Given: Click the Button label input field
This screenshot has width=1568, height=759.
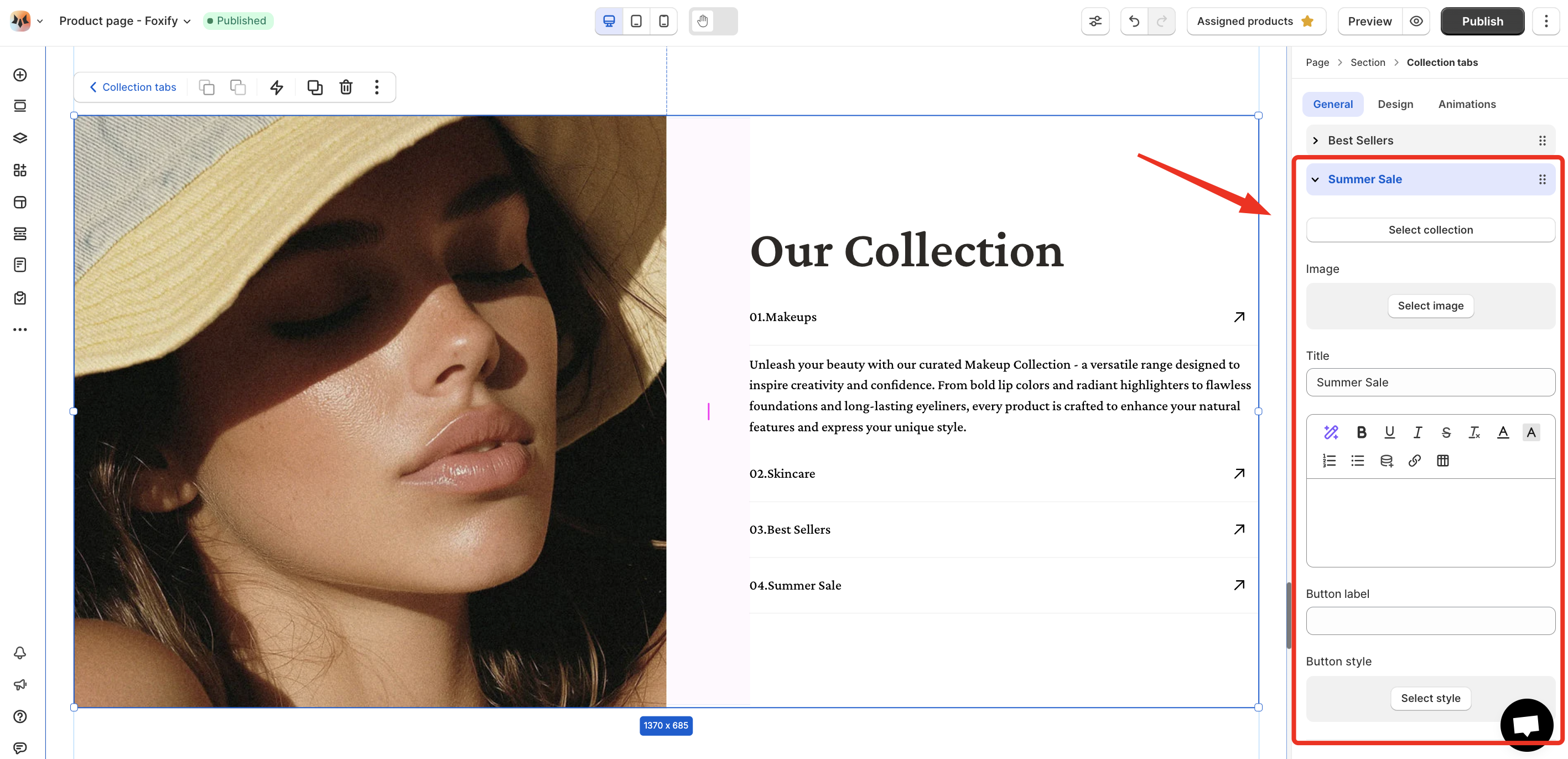Looking at the screenshot, I should pyautogui.click(x=1430, y=621).
